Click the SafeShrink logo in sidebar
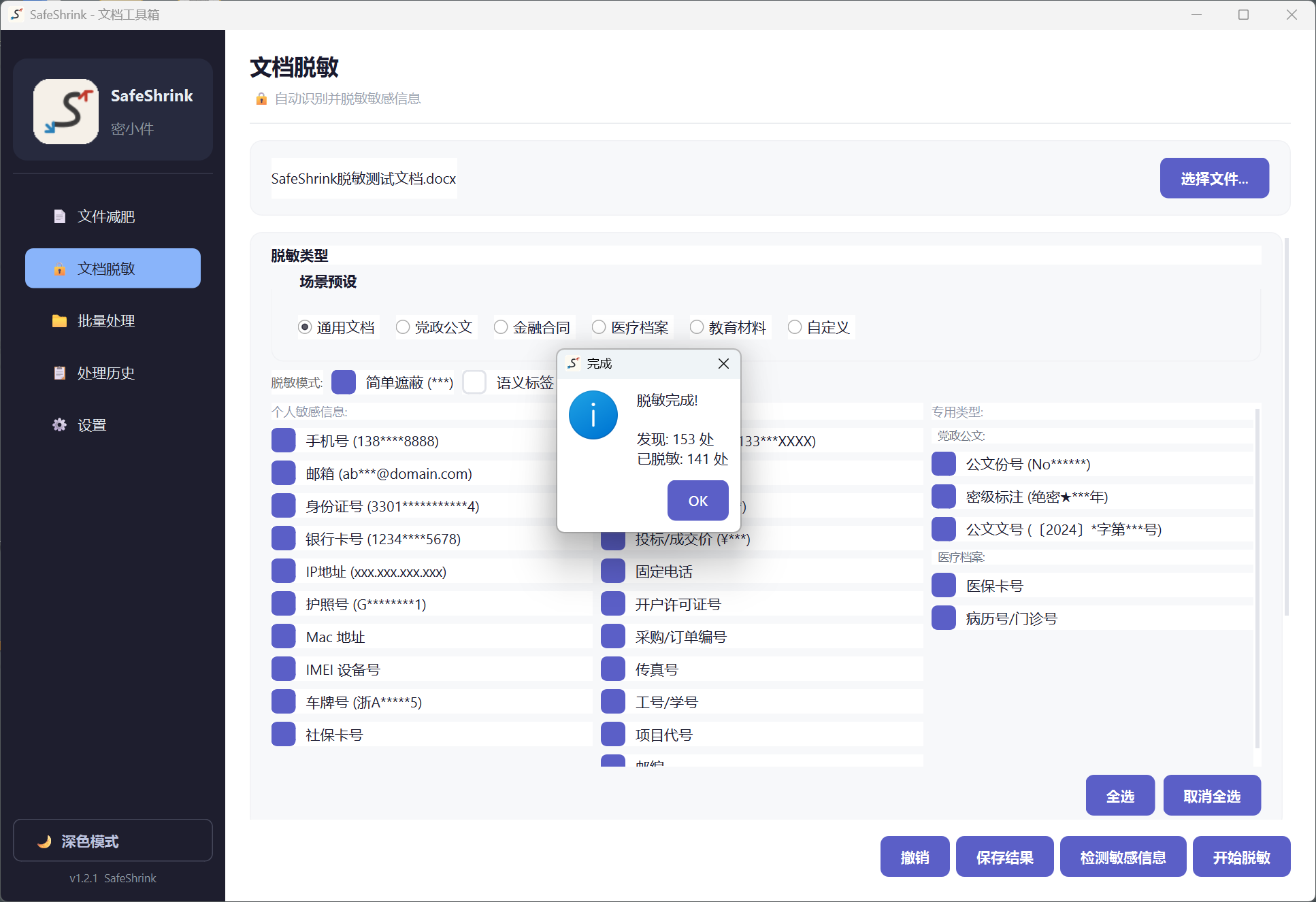The image size is (1316, 902). [66, 111]
